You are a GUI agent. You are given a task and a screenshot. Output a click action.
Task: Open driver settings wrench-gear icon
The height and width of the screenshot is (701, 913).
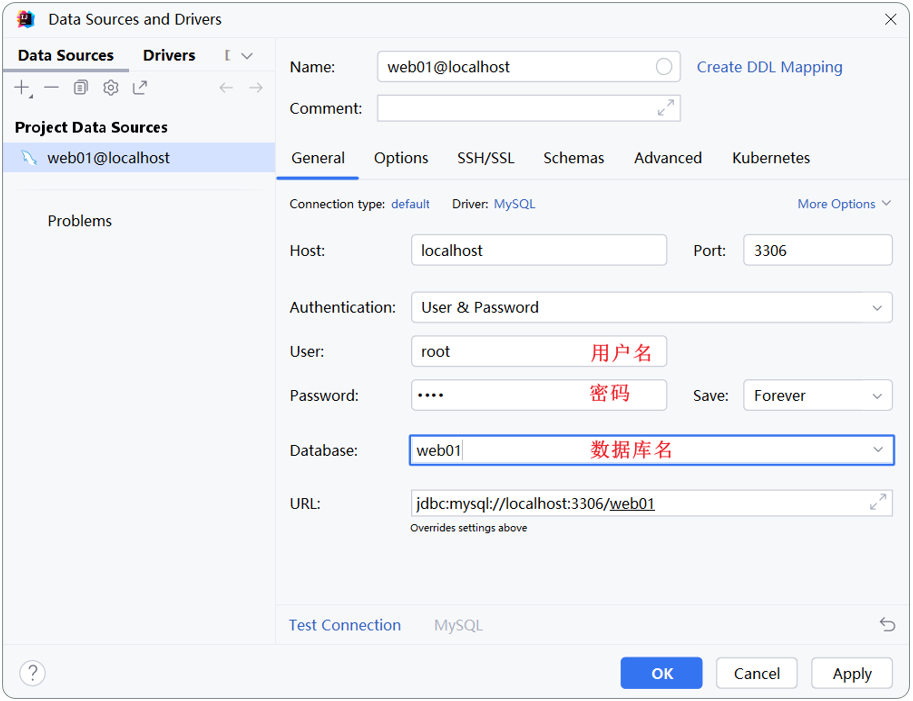111,88
